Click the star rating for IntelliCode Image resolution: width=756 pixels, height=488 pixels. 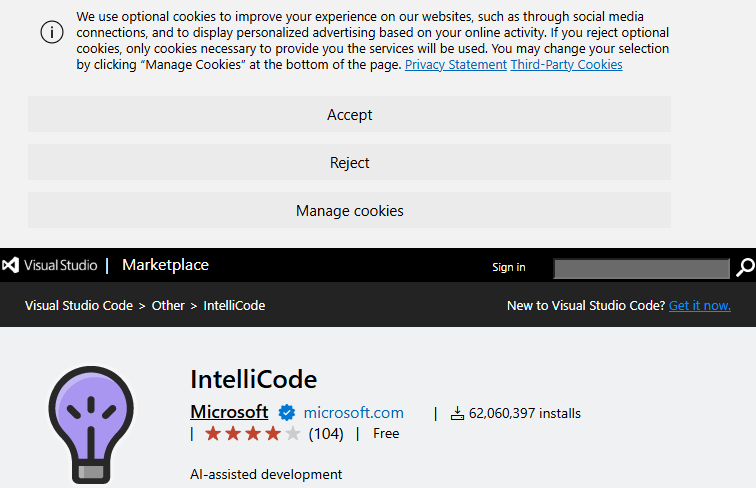[x=253, y=434]
